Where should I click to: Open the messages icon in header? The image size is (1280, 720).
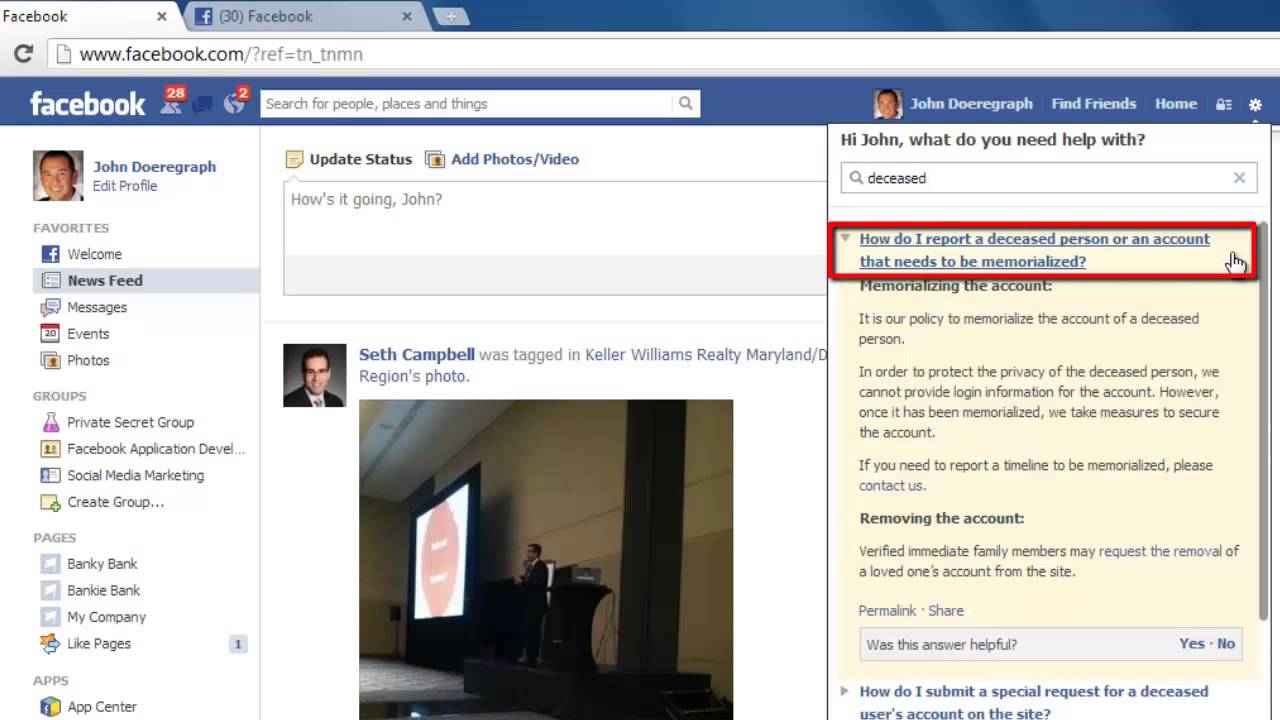pos(203,104)
